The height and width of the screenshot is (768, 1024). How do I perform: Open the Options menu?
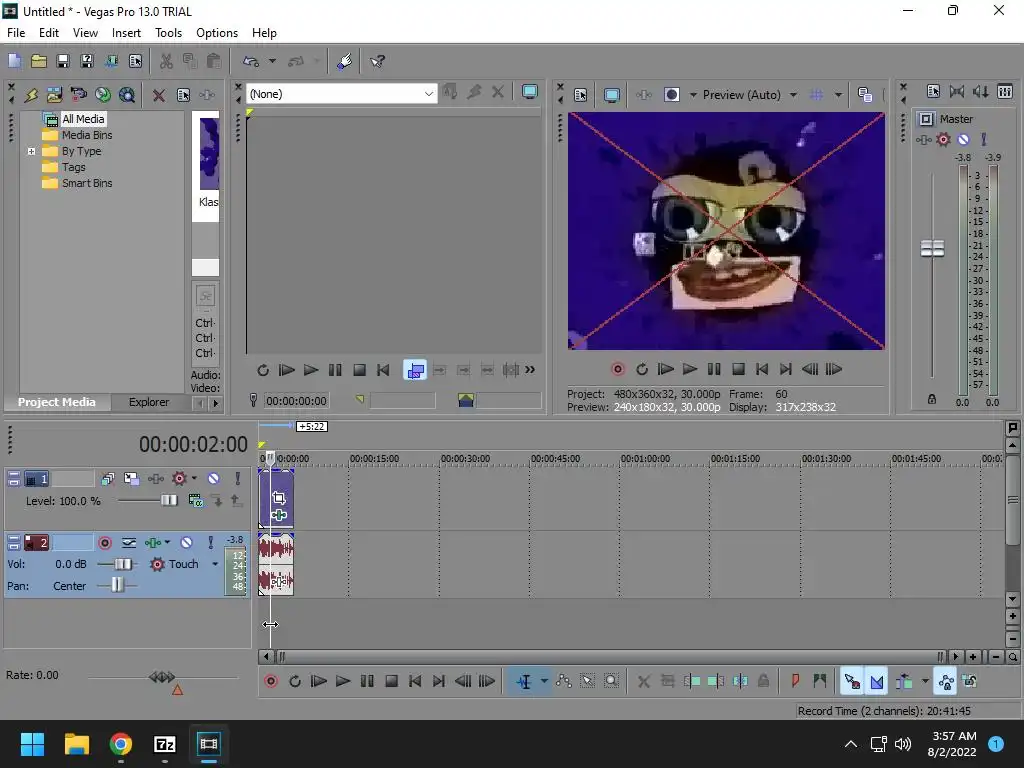(x=217, y=33)
